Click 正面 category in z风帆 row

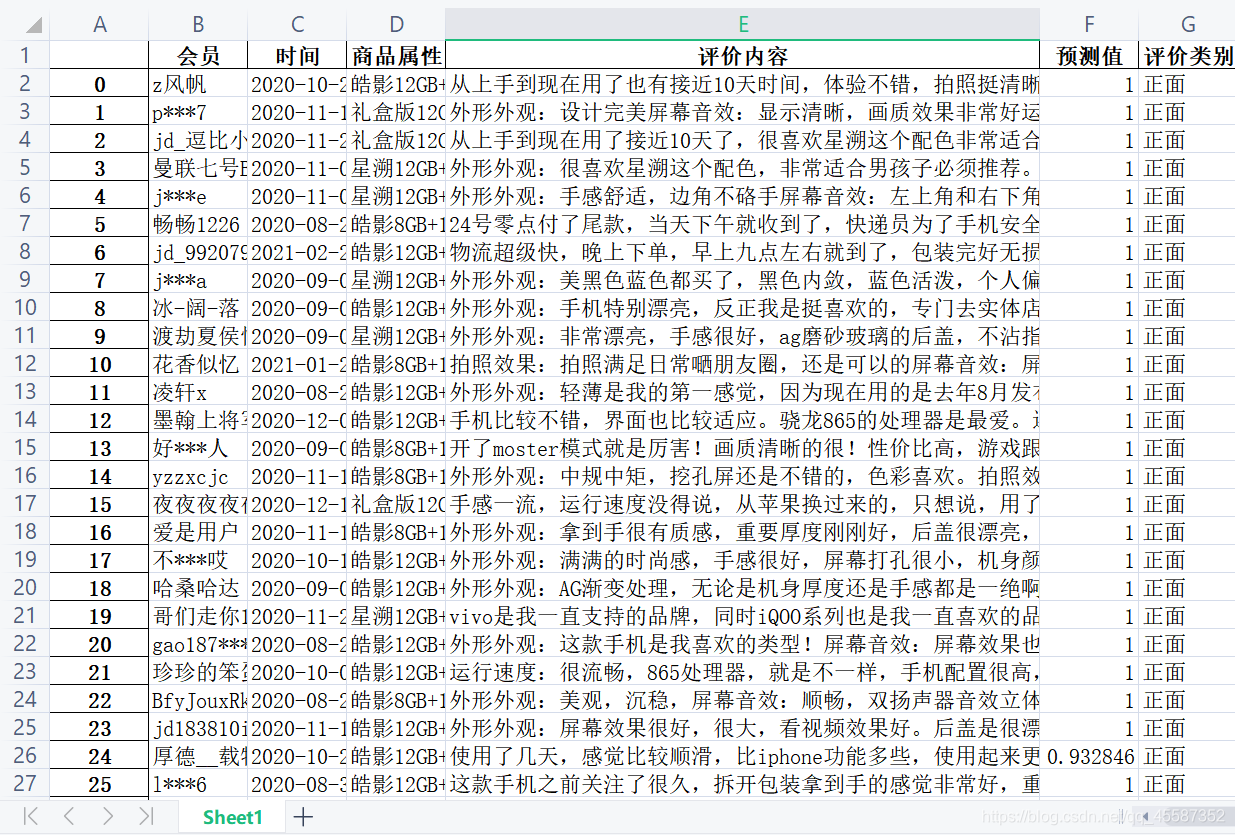(x=1187, y=84)
